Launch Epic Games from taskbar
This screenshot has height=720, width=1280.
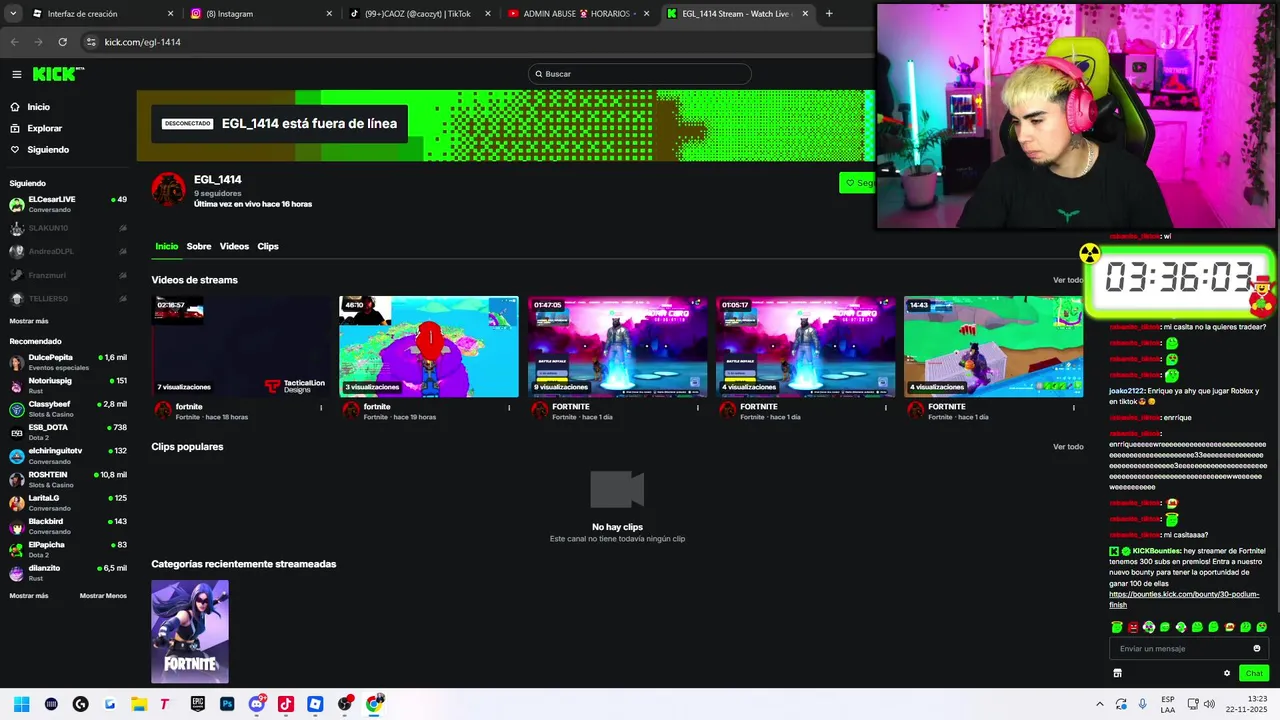pyautogui.click(x=198, y=704)
